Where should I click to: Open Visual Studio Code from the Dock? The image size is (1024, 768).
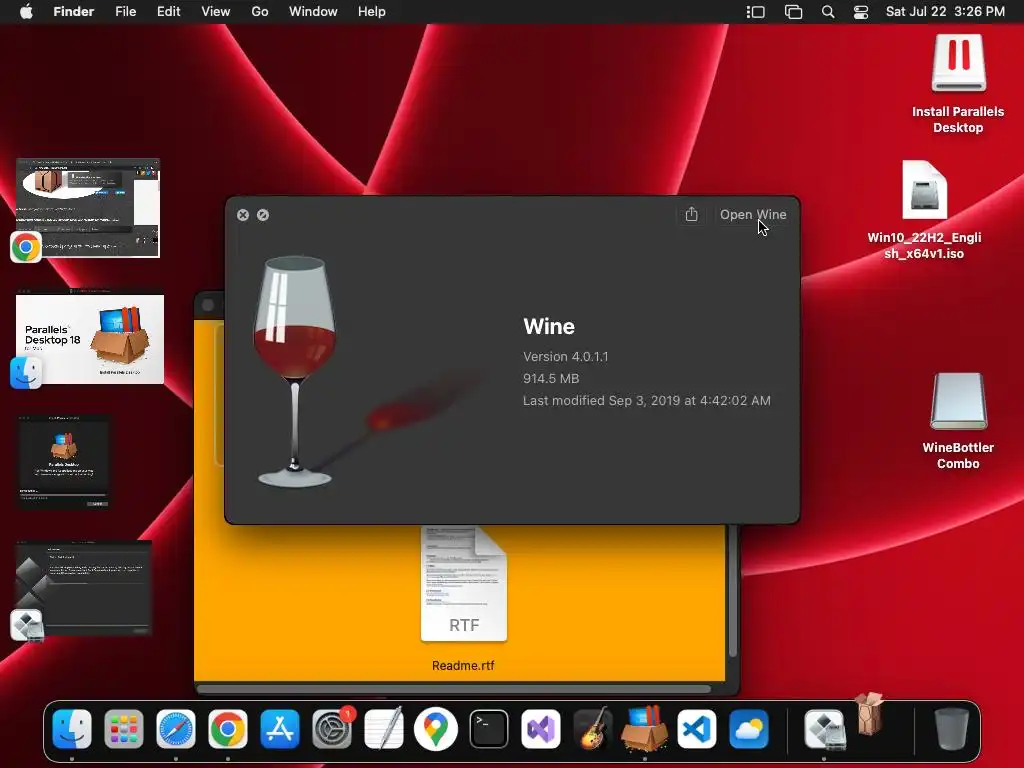pos(696,729)
